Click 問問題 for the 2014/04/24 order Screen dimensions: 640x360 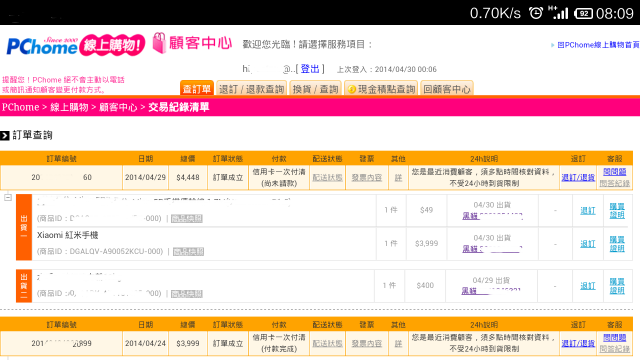coord(615,338)
